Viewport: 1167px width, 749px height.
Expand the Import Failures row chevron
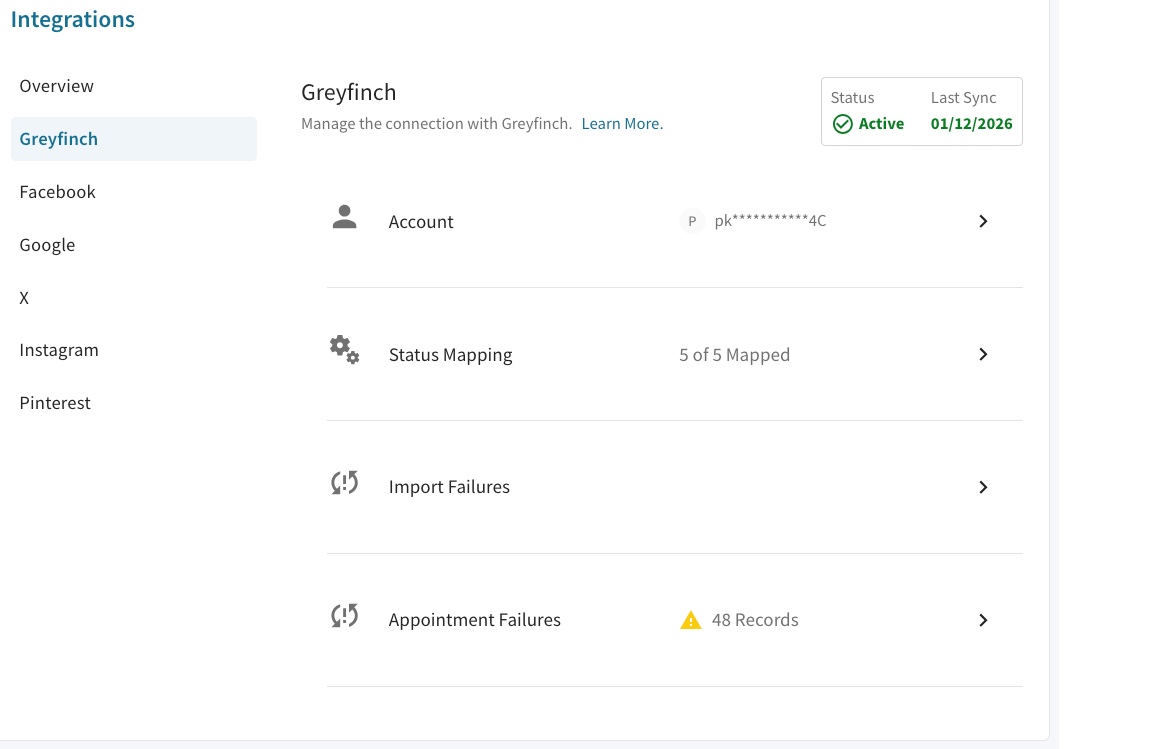[983, 487]
